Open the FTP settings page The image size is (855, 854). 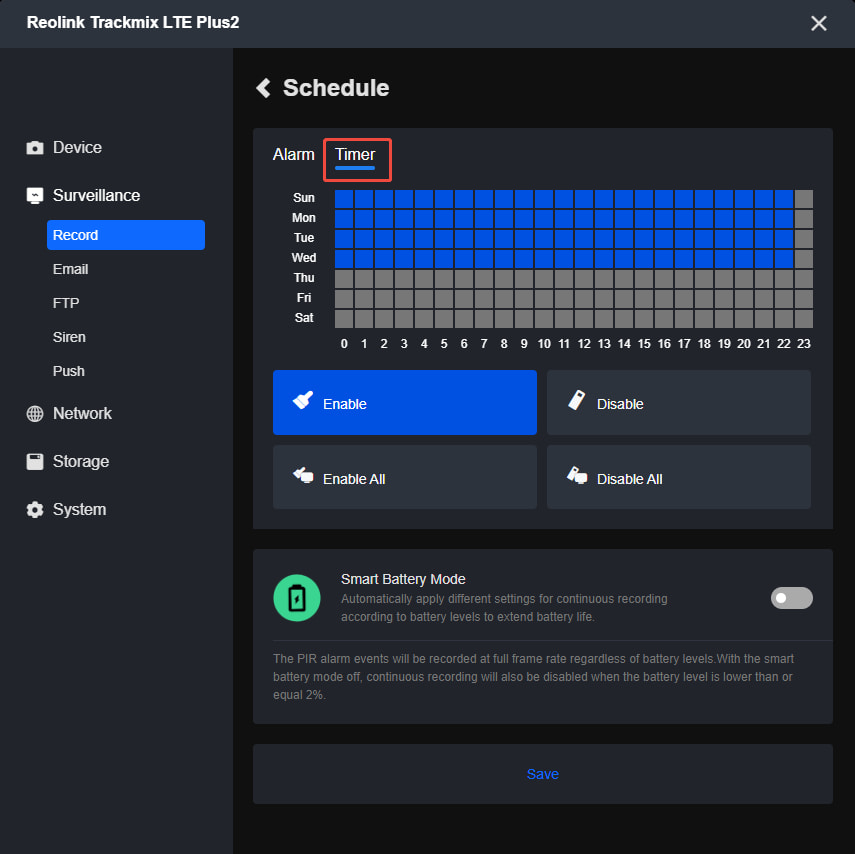click(x=66, y=303)
